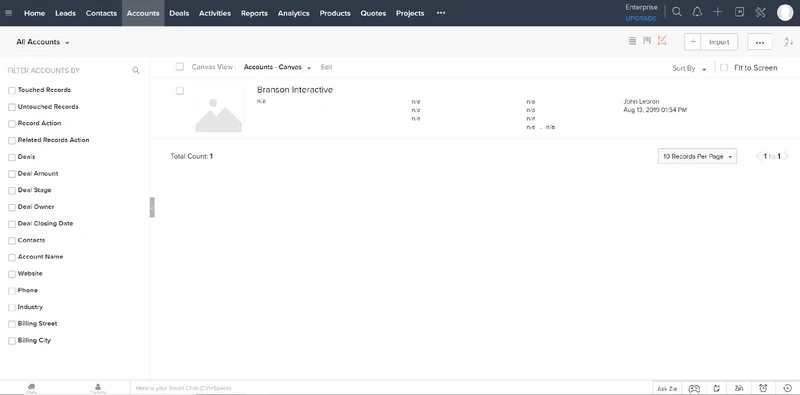Open the top navigation more ellipsis
Screen dimensions: 800x395
pos(441,13)
